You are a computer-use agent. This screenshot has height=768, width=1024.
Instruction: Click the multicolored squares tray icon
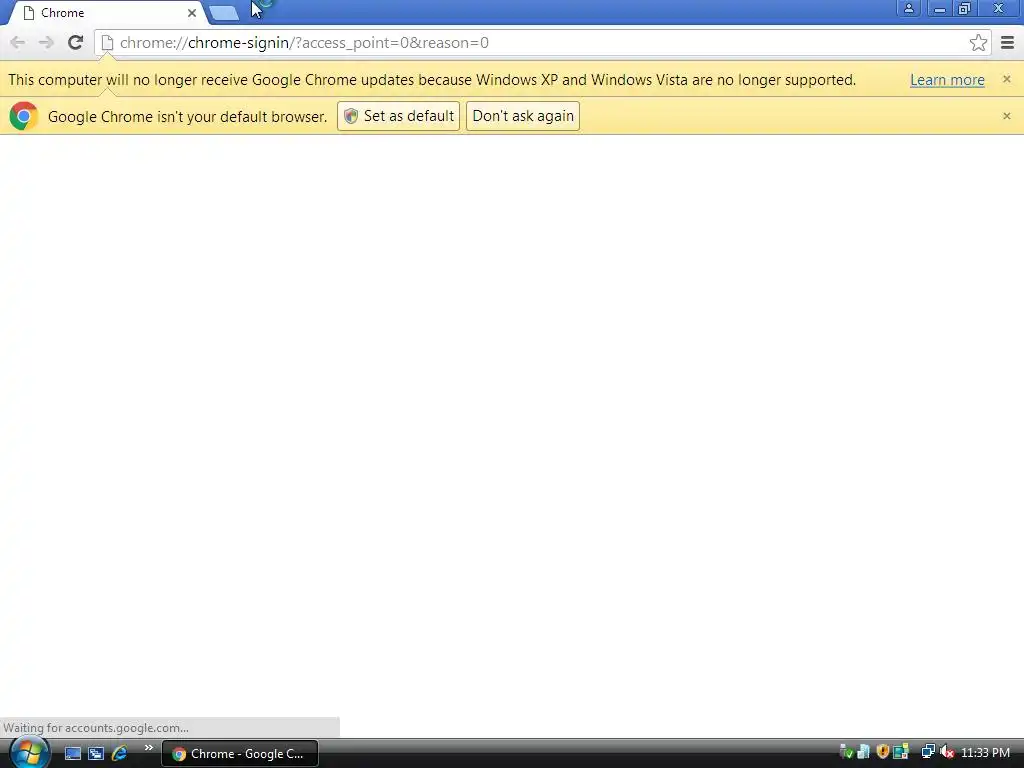coord(901,752)
